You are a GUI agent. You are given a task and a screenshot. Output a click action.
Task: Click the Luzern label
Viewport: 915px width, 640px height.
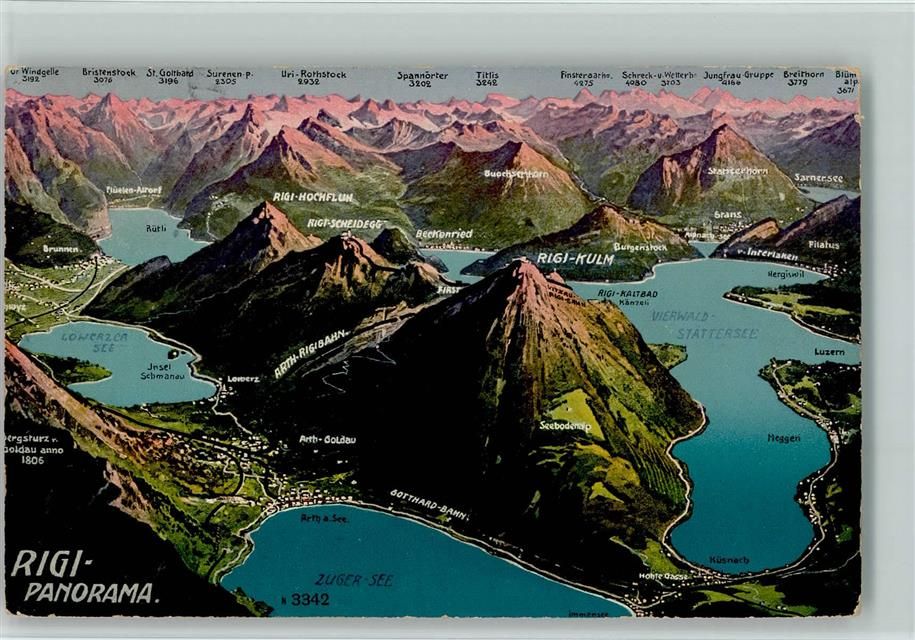[829, 352]
